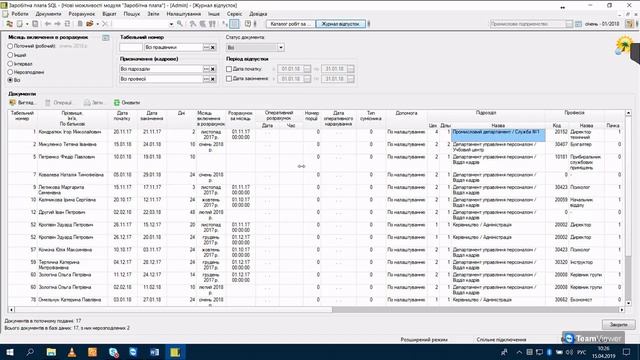Open the Робота menu
The height and width of the screenshot is (360, 640).
tap(20, 14)
